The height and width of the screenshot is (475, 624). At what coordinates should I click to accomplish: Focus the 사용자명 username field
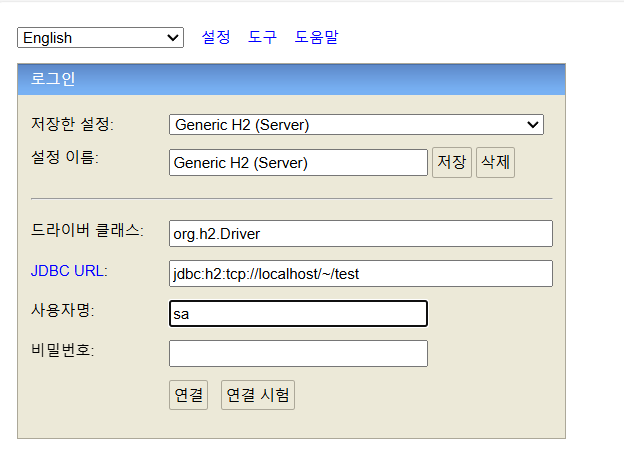pyautogui.click(x=298, y=313)
